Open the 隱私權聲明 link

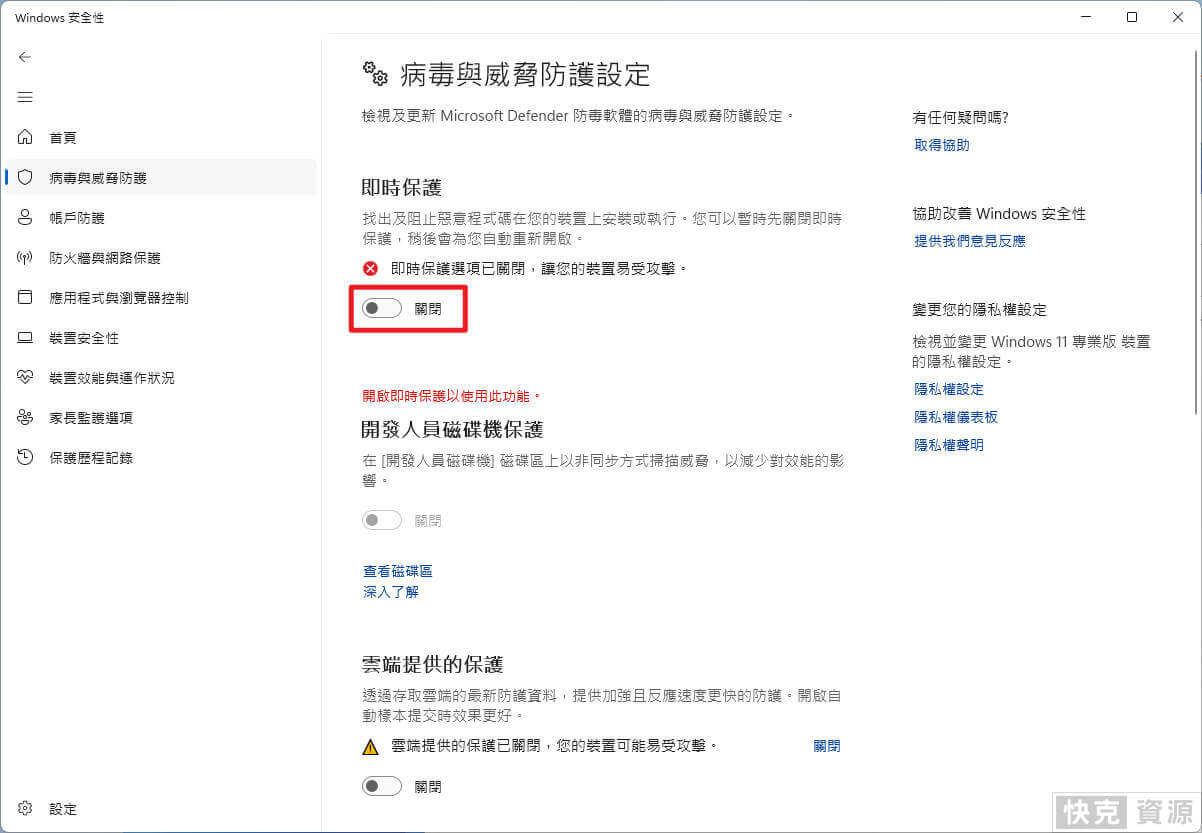point(949,445)
